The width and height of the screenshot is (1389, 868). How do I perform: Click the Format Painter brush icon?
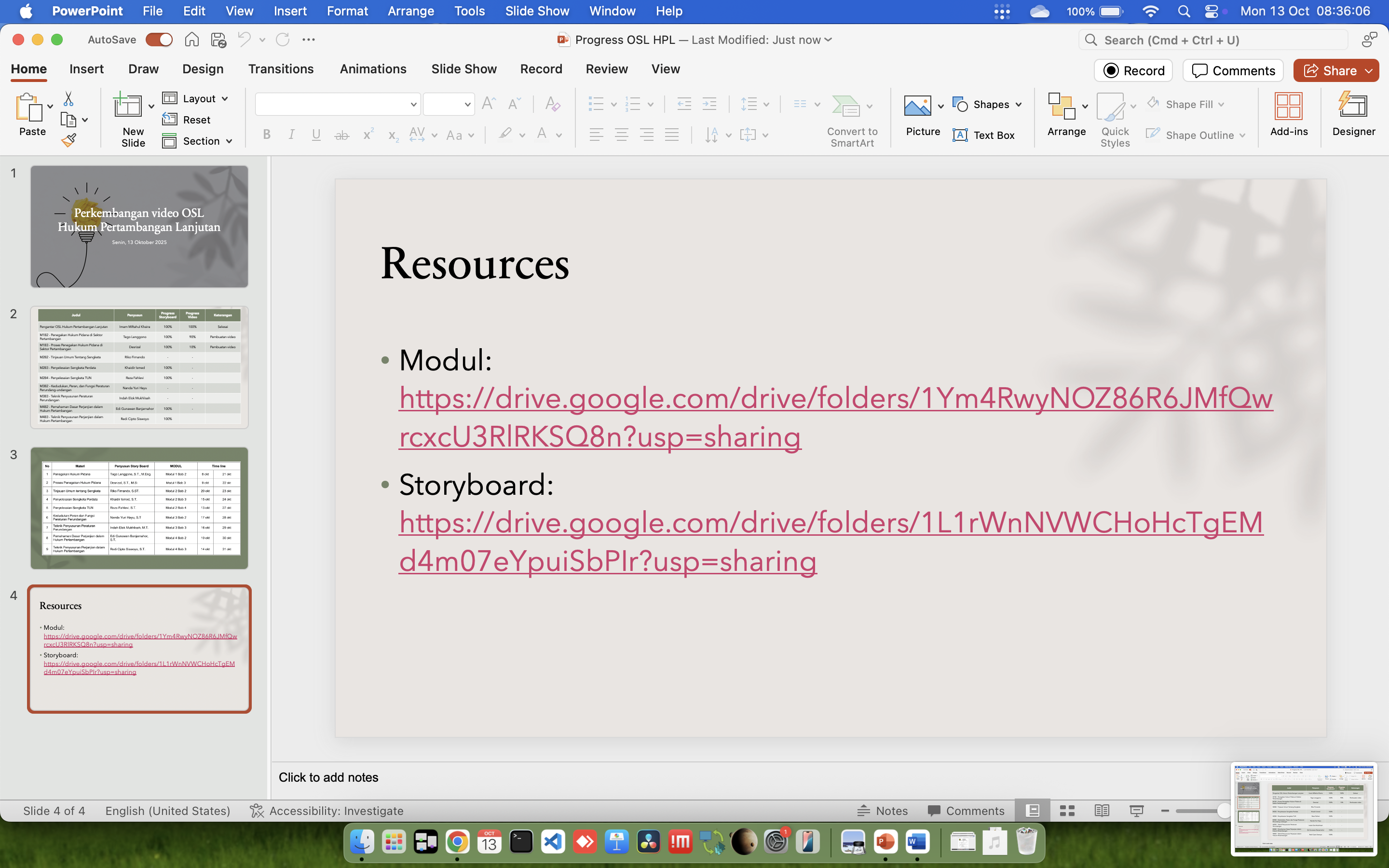tap(69, 141)
